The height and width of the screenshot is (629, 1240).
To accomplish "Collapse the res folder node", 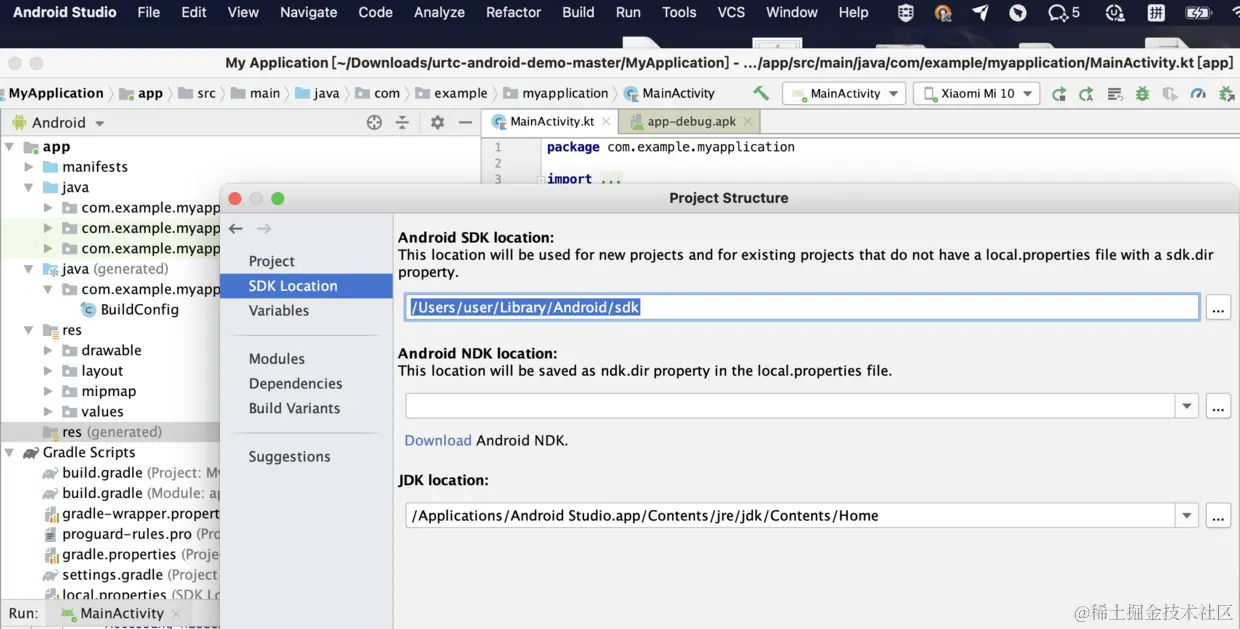I will click(29, 330).
